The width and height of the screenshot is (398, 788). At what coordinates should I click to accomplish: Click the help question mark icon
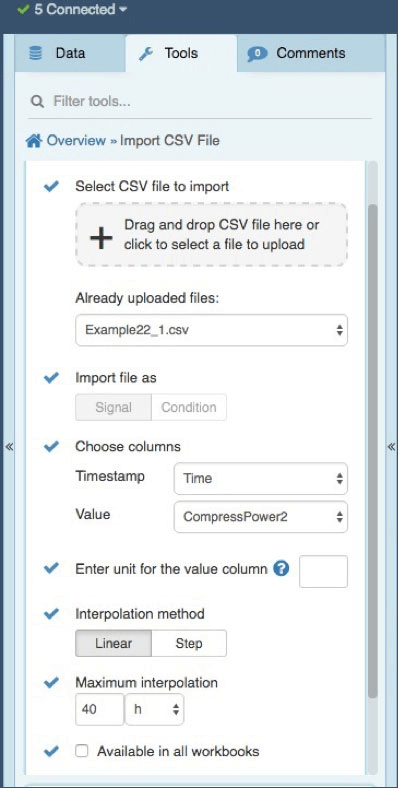click(281, 569)
